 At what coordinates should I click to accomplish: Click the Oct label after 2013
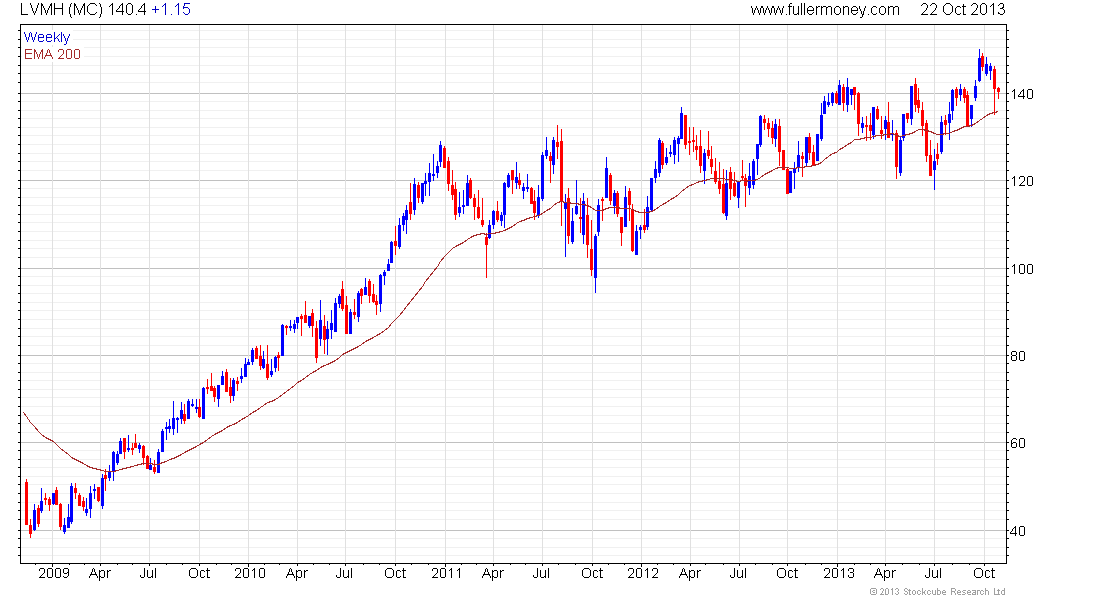[984, 573]
